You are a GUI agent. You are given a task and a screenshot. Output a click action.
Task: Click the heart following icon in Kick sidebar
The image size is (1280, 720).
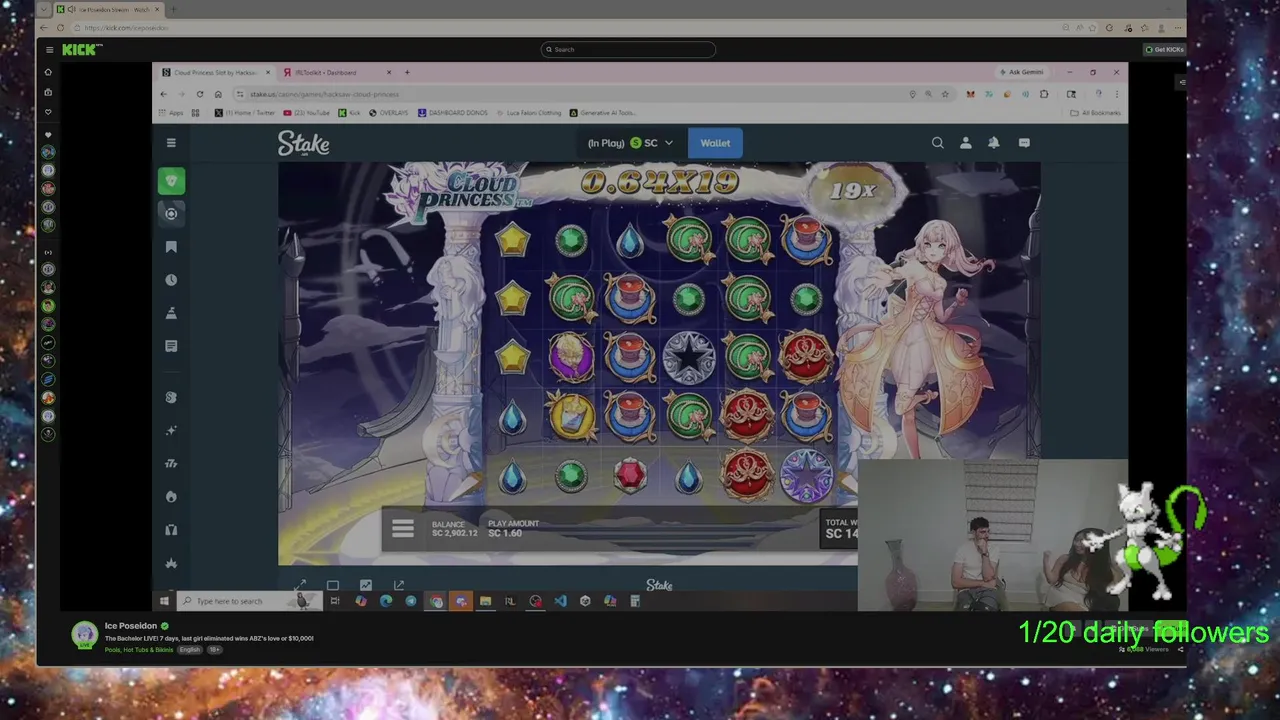[x=48, y=112]
